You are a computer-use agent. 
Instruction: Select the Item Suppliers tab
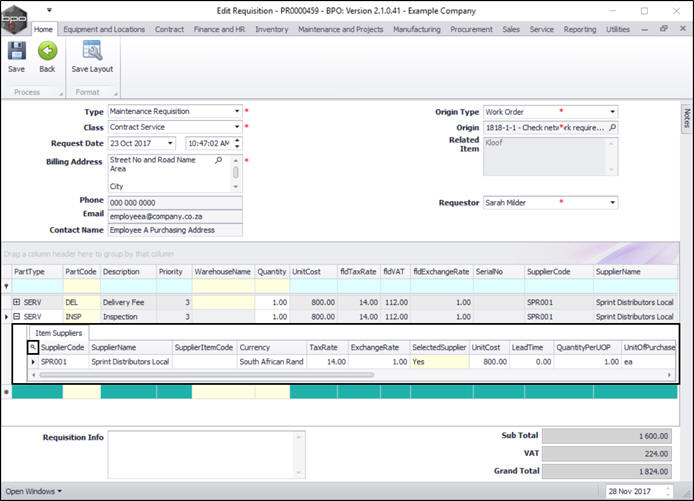pyautogui.click(x=59, y=332)
